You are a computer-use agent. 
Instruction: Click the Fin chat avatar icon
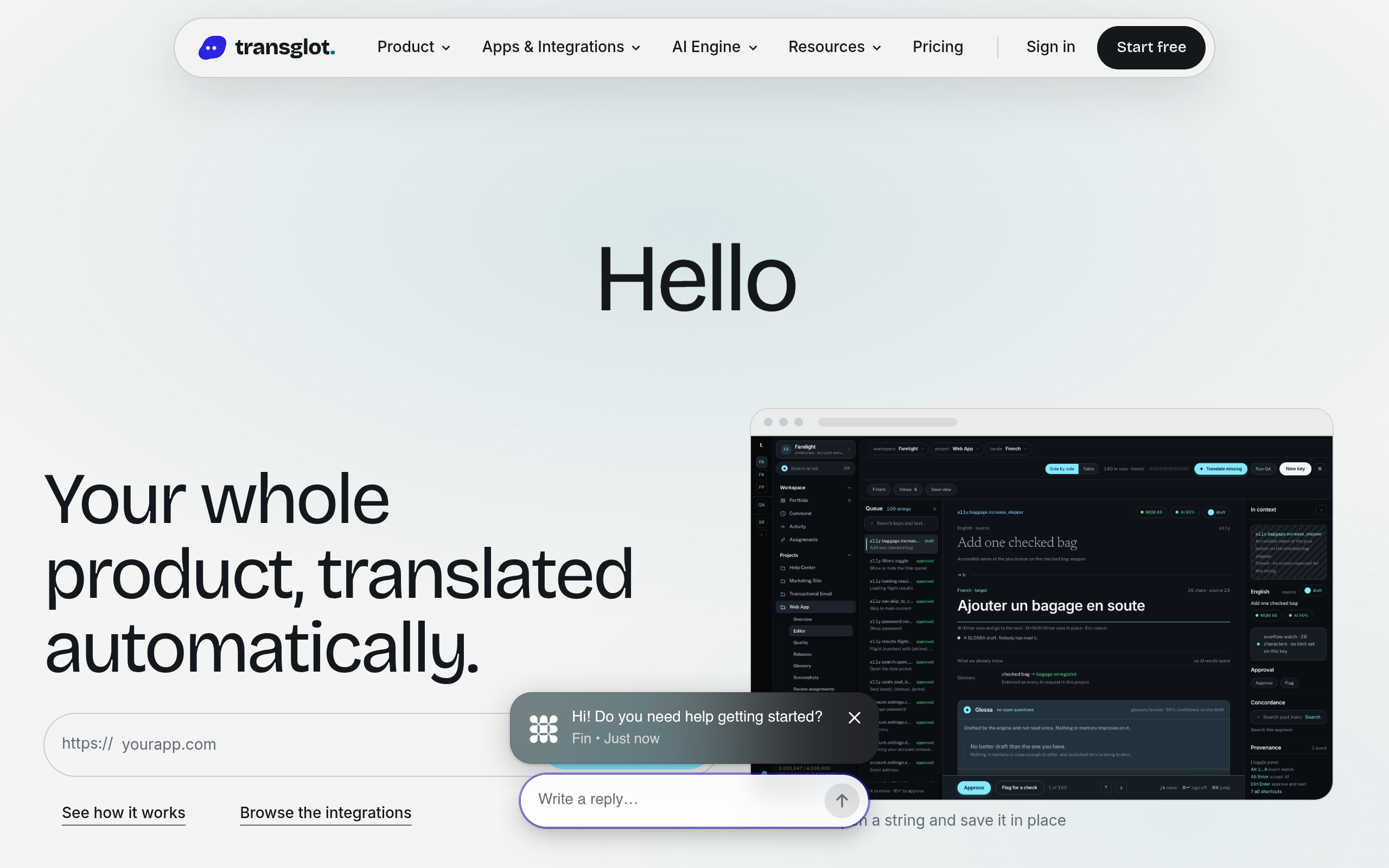click(543, 729)
